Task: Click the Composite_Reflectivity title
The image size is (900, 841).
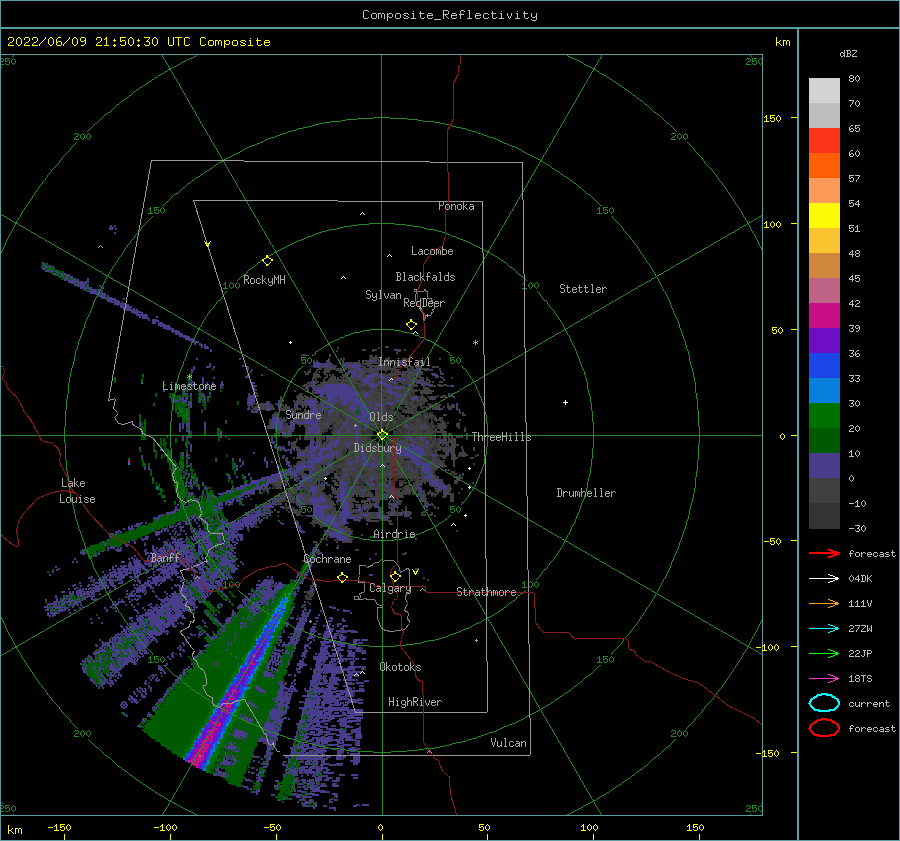Action: [450, 15]
